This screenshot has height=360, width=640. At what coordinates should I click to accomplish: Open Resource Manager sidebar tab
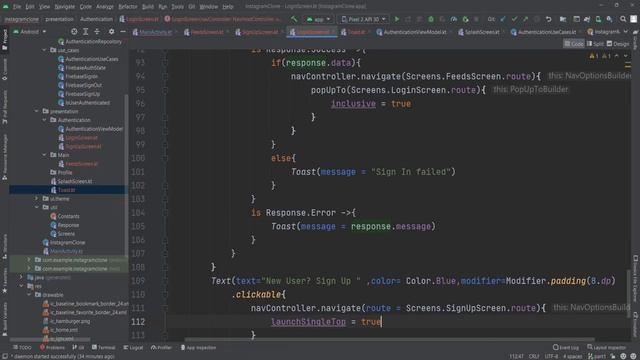coord(4,157)
